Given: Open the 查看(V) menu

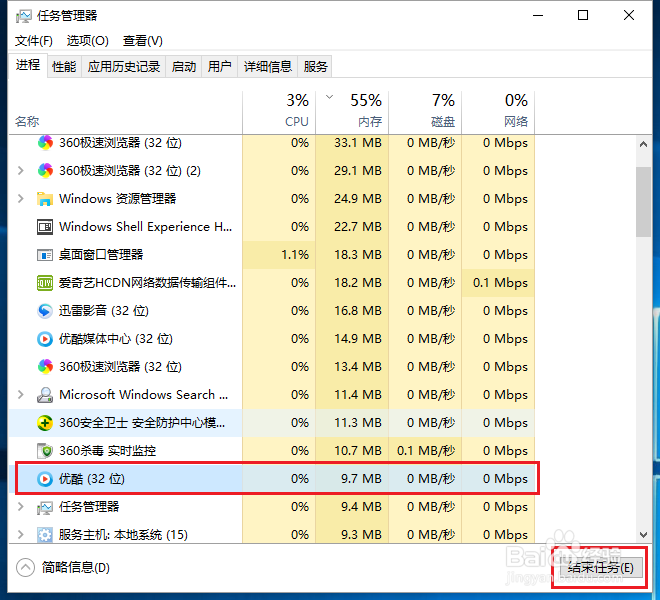Looking at the screenshot, I should point(143,41).
